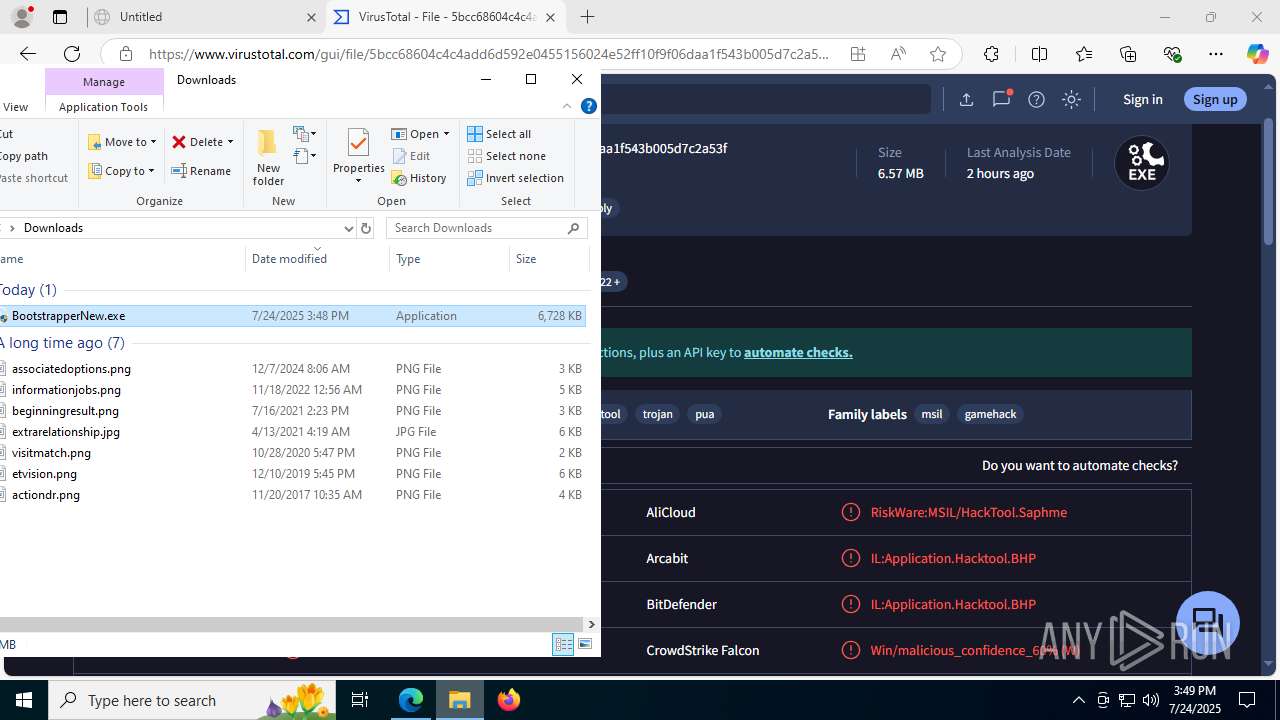Select etvision.png file
The image size is (1280, 720).
coord(292,474)
